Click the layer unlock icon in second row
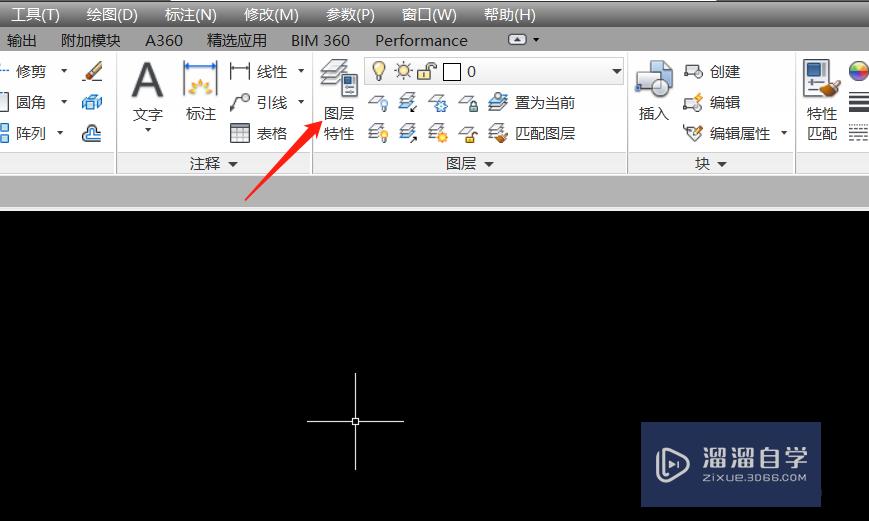 pyautogui.click(x=468, y=134)
